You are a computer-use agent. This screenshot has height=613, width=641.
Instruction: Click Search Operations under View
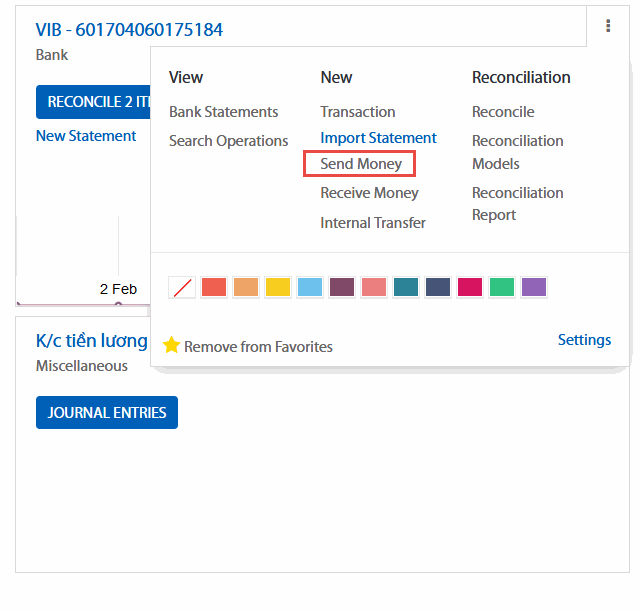[x=228, y=141]
